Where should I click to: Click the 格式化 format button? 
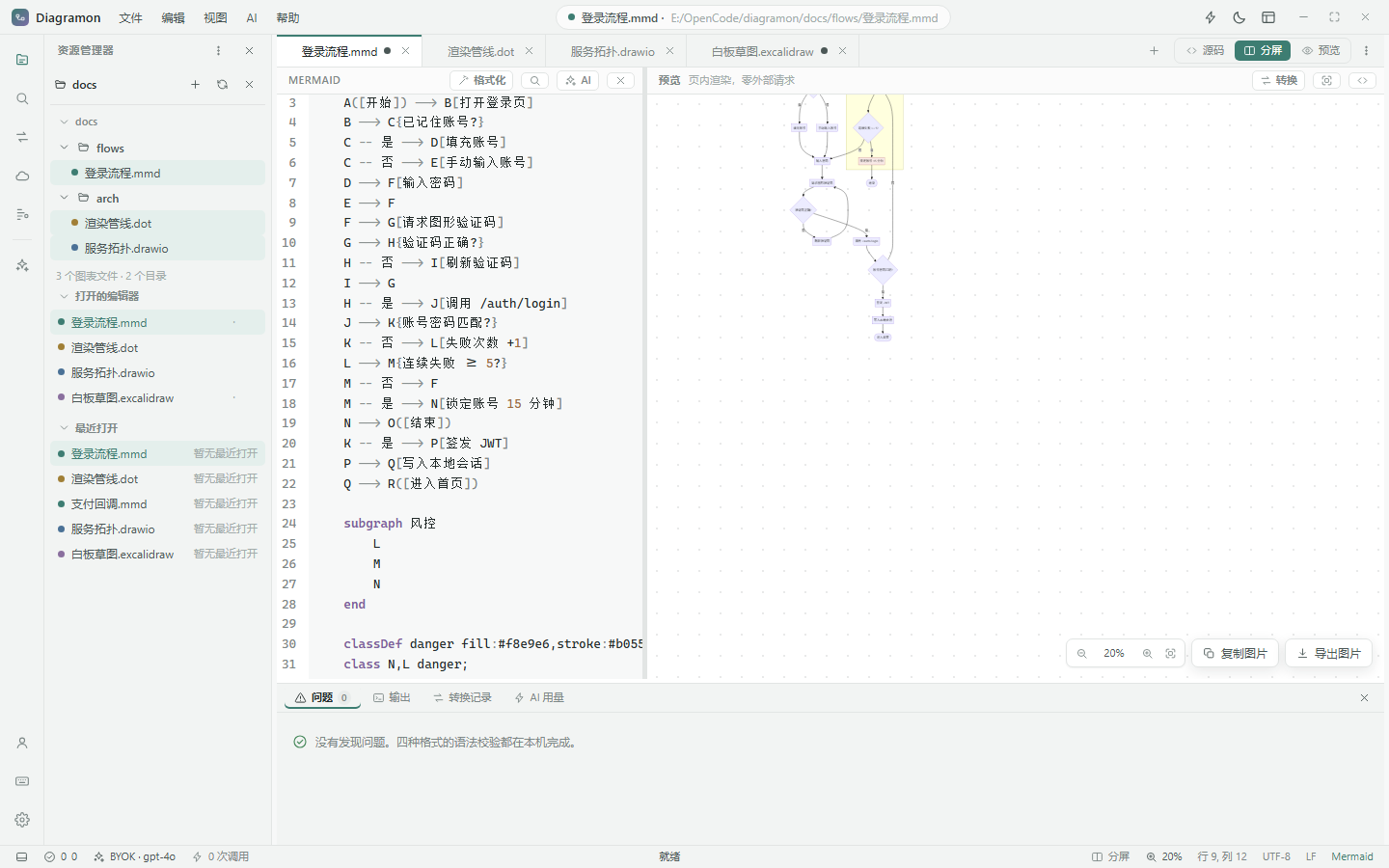click(x=481, y=80)
